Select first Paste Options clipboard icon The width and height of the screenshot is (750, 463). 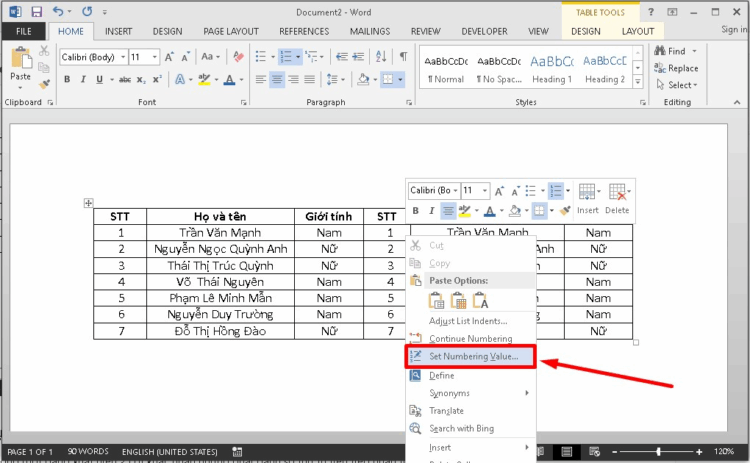click(437, 299)
